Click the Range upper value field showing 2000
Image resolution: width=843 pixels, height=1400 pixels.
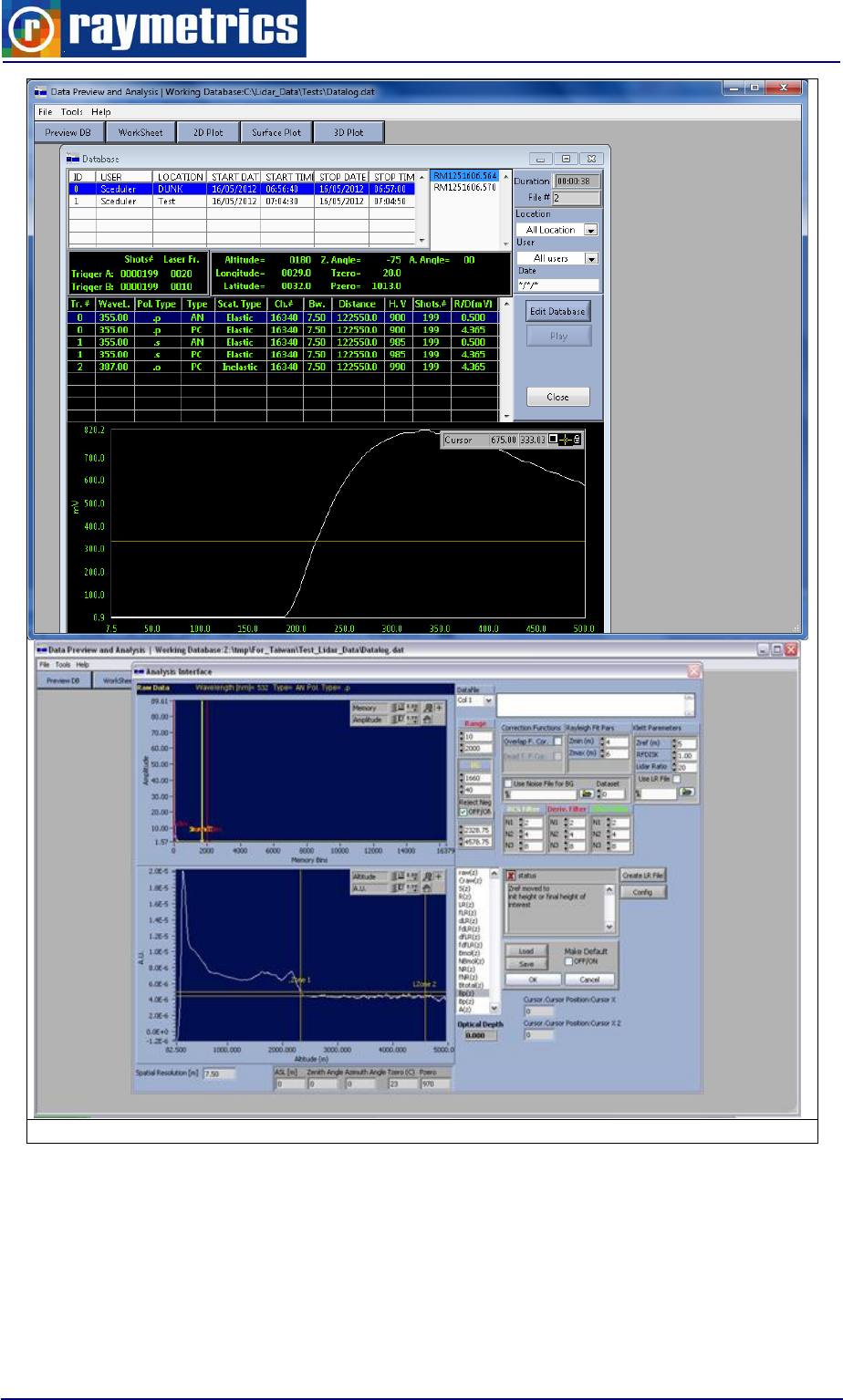pos(477,749)
